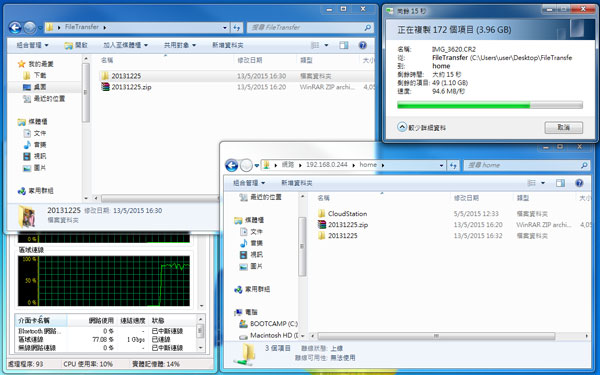This screenshot has height=375, width=600.
Task: Open Macintosh HD drive in the home sidebar
Action: coord(269,335)
